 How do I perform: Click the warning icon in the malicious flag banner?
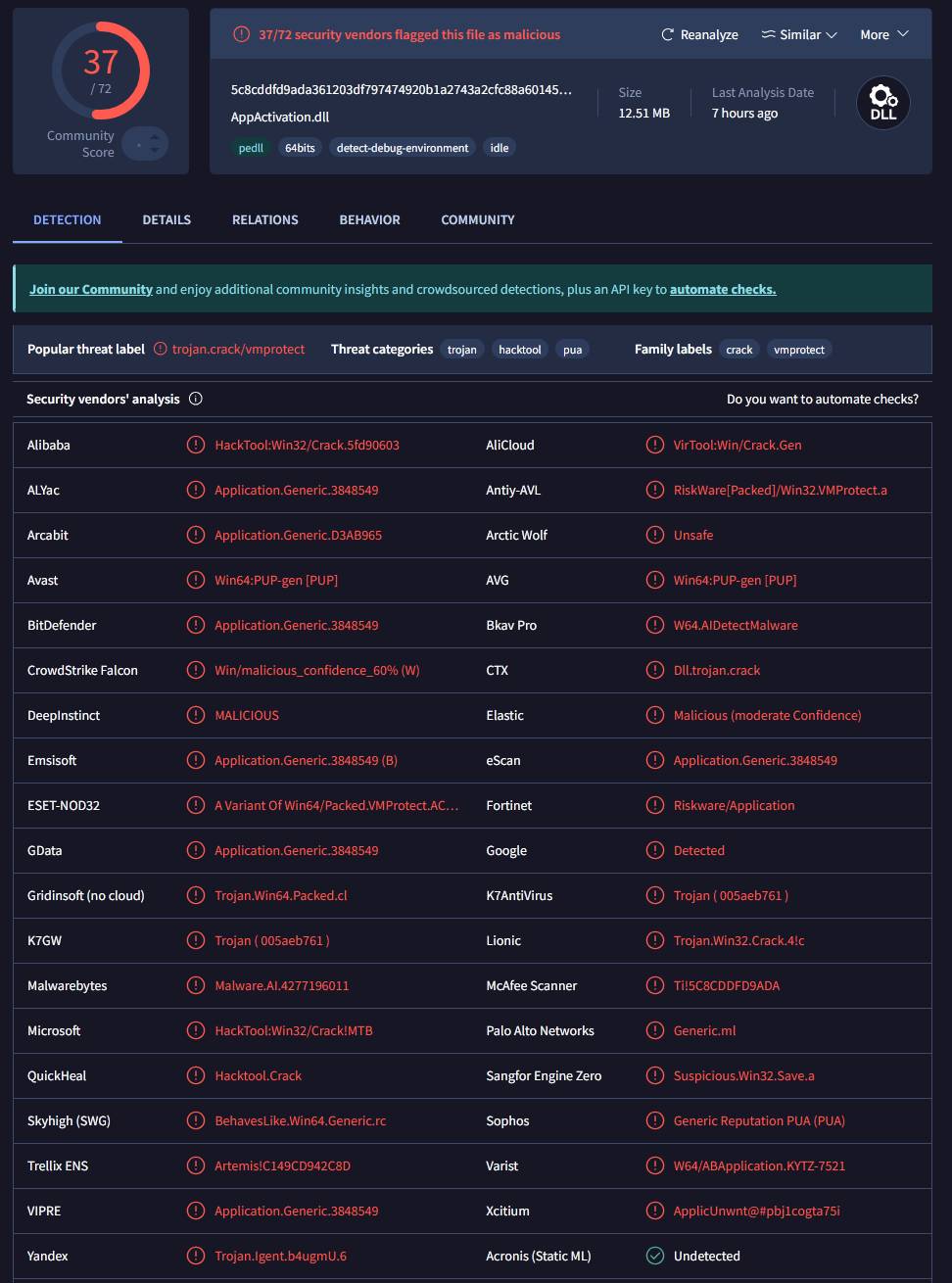tap(241, 34)
